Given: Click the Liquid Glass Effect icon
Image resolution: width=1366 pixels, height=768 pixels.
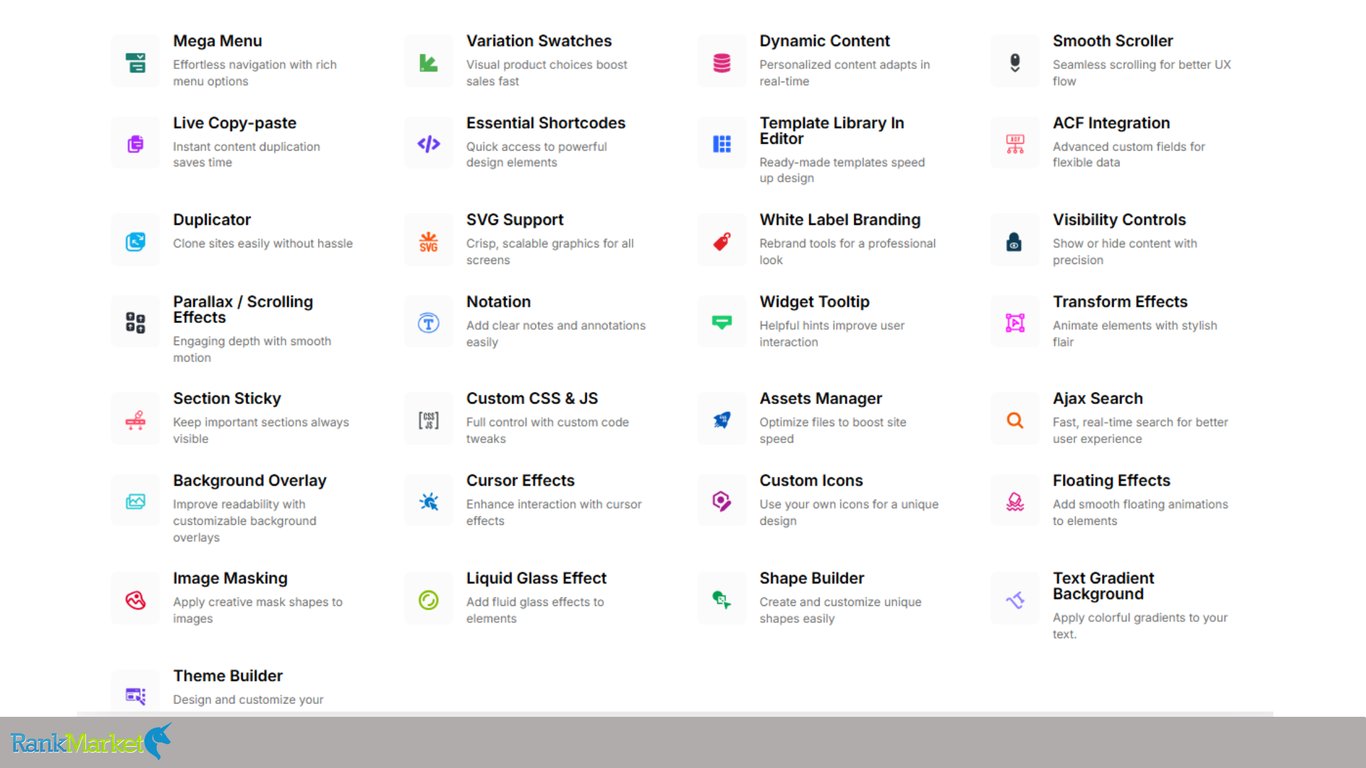Looking at the screenshot, I should (428, 600).
